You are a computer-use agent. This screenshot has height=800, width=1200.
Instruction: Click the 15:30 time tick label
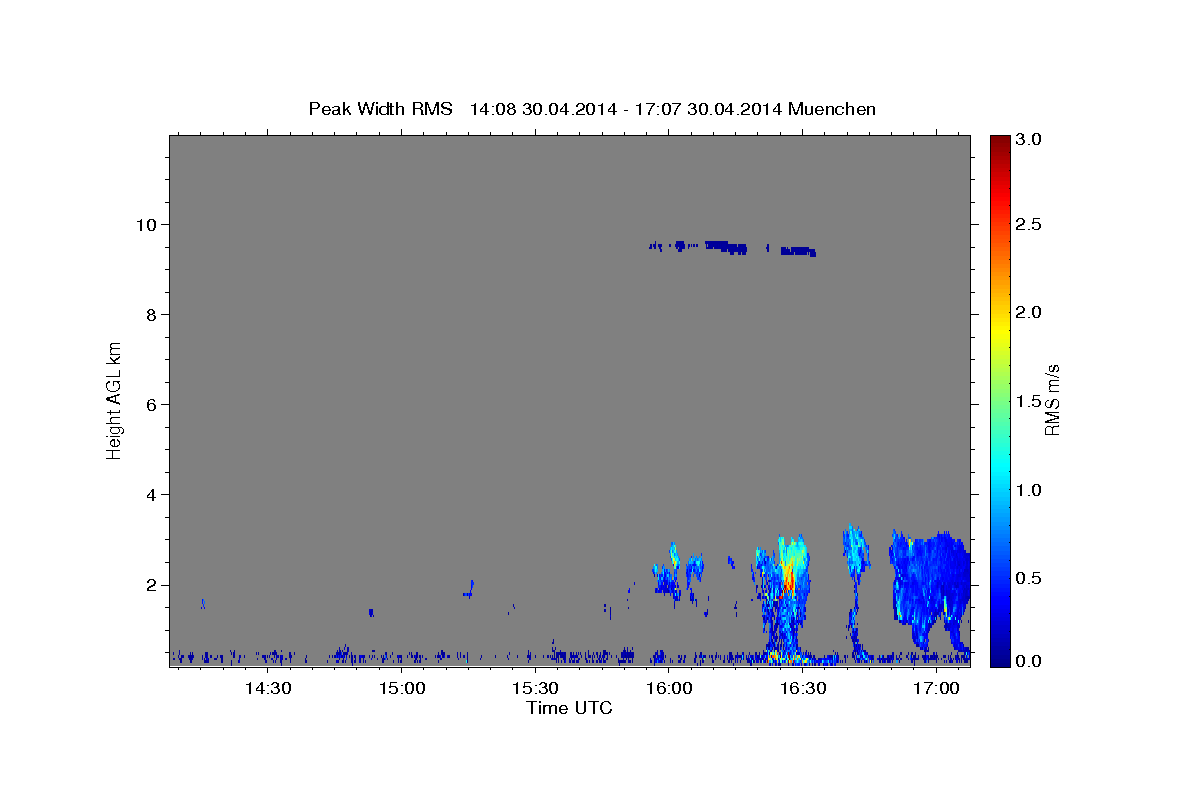[x=535, y=688]
